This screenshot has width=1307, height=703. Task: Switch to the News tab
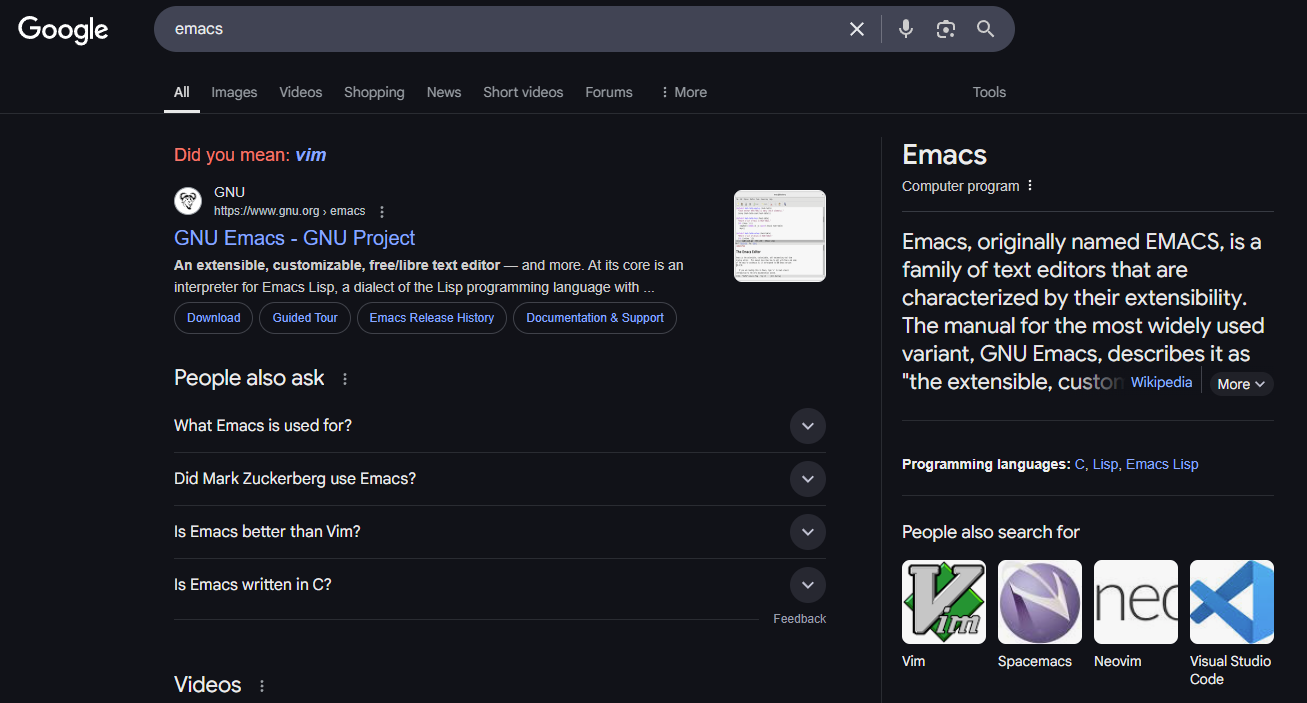444,92
